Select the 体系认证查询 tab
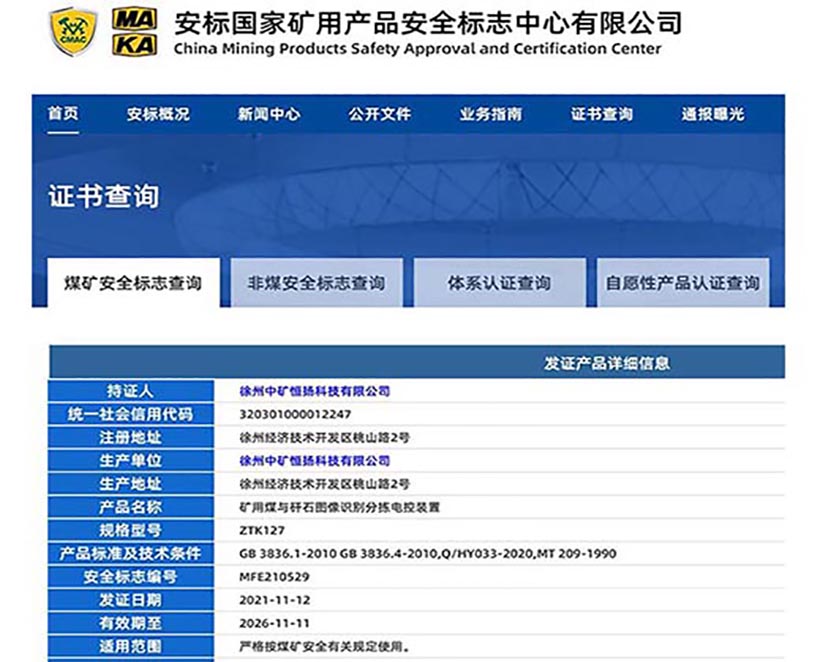Screen dimensions: 817x662 click(x=499, y=283)
